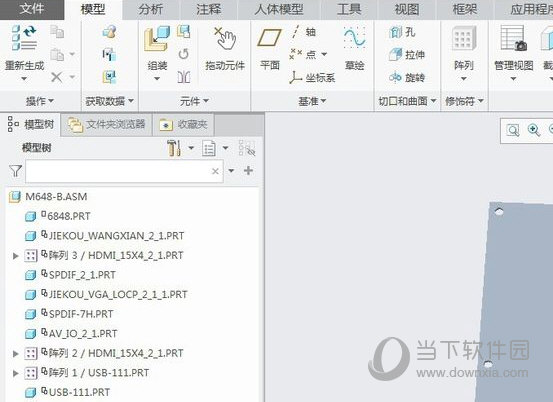The width and height of the screenshot is (553, 402).
Task: Click the Assemble (组装) icon
Action: 157,39
